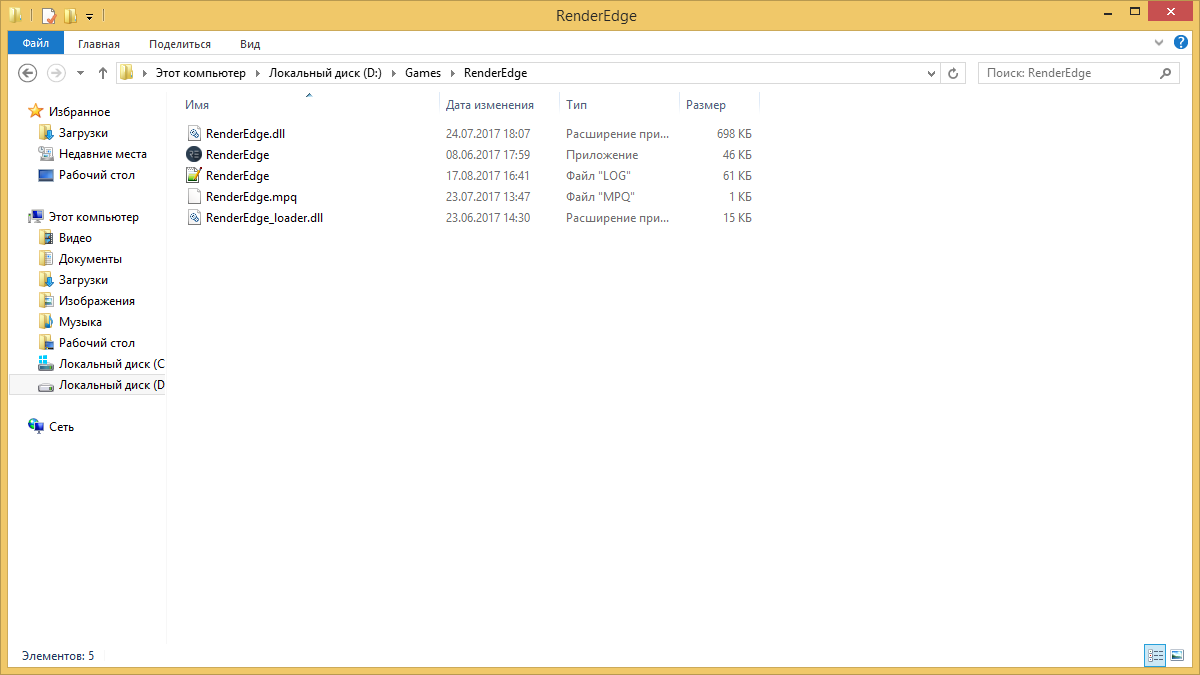Select the RenderEdge LOG file icon

pos(194,175)
